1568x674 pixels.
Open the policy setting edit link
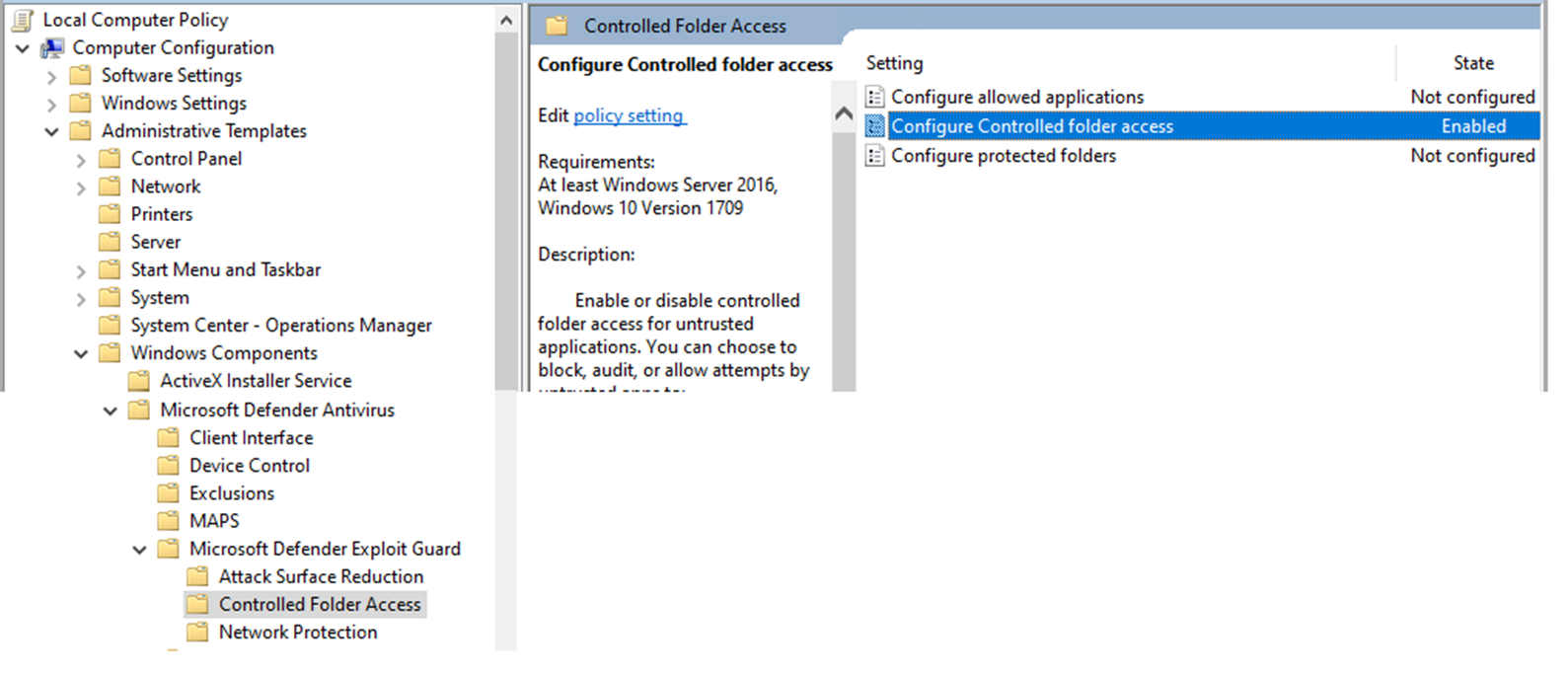pos(629,115)
